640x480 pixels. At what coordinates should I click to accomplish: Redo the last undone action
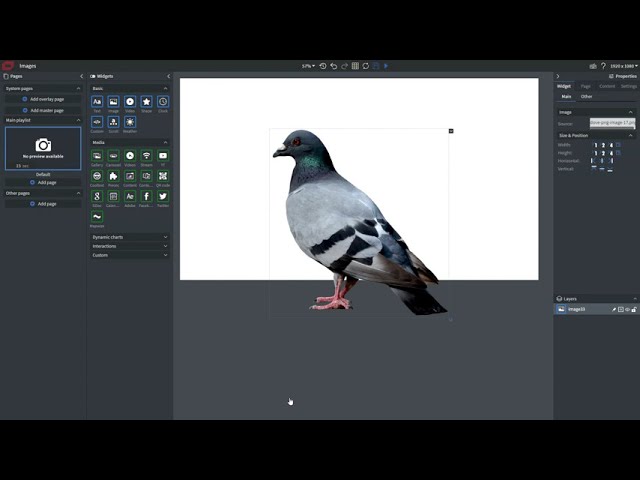pos(344,66)
